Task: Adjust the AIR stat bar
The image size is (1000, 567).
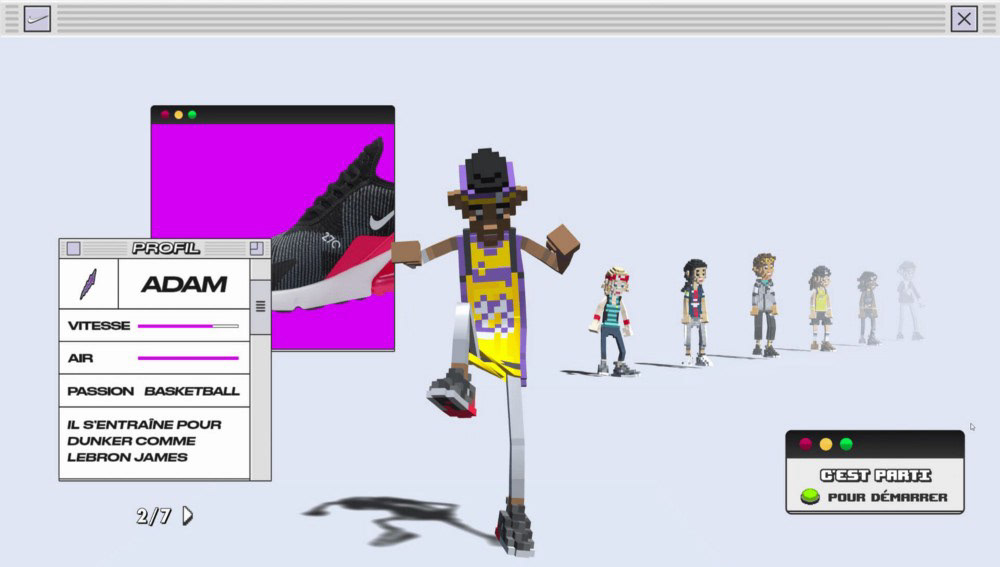Action: coord(188,358)
